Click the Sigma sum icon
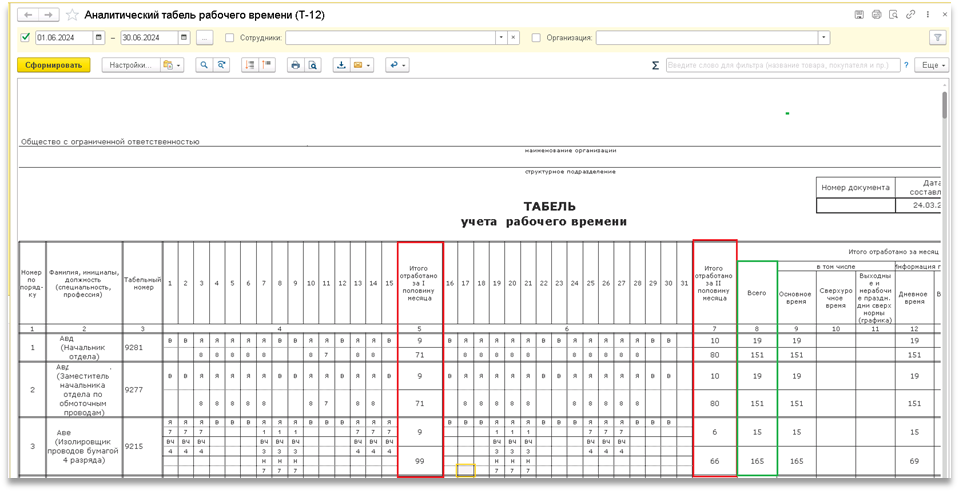 655,65
